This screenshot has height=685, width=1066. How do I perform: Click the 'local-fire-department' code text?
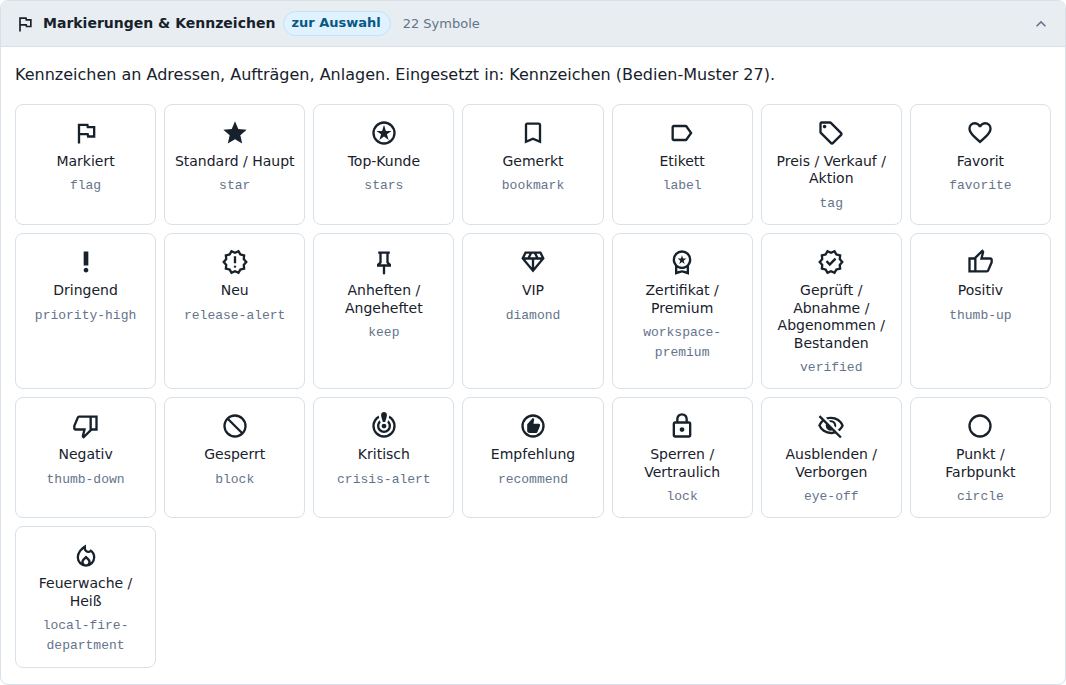[86, 635]
